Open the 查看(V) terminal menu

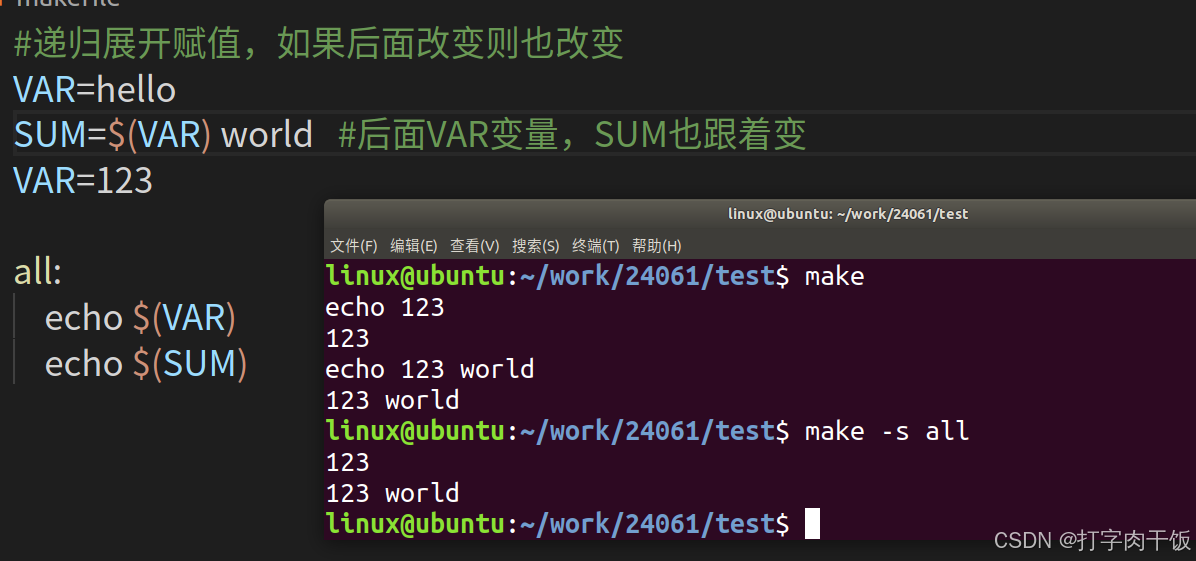(x=474, y=246)
